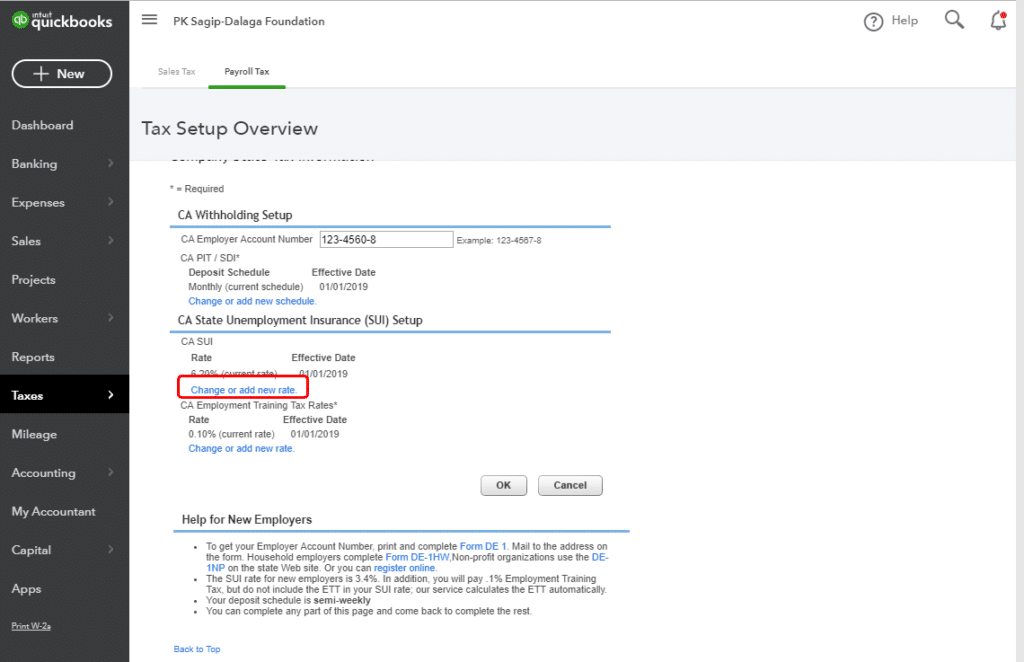Click the QuickBooks logo

coord(62,21)
